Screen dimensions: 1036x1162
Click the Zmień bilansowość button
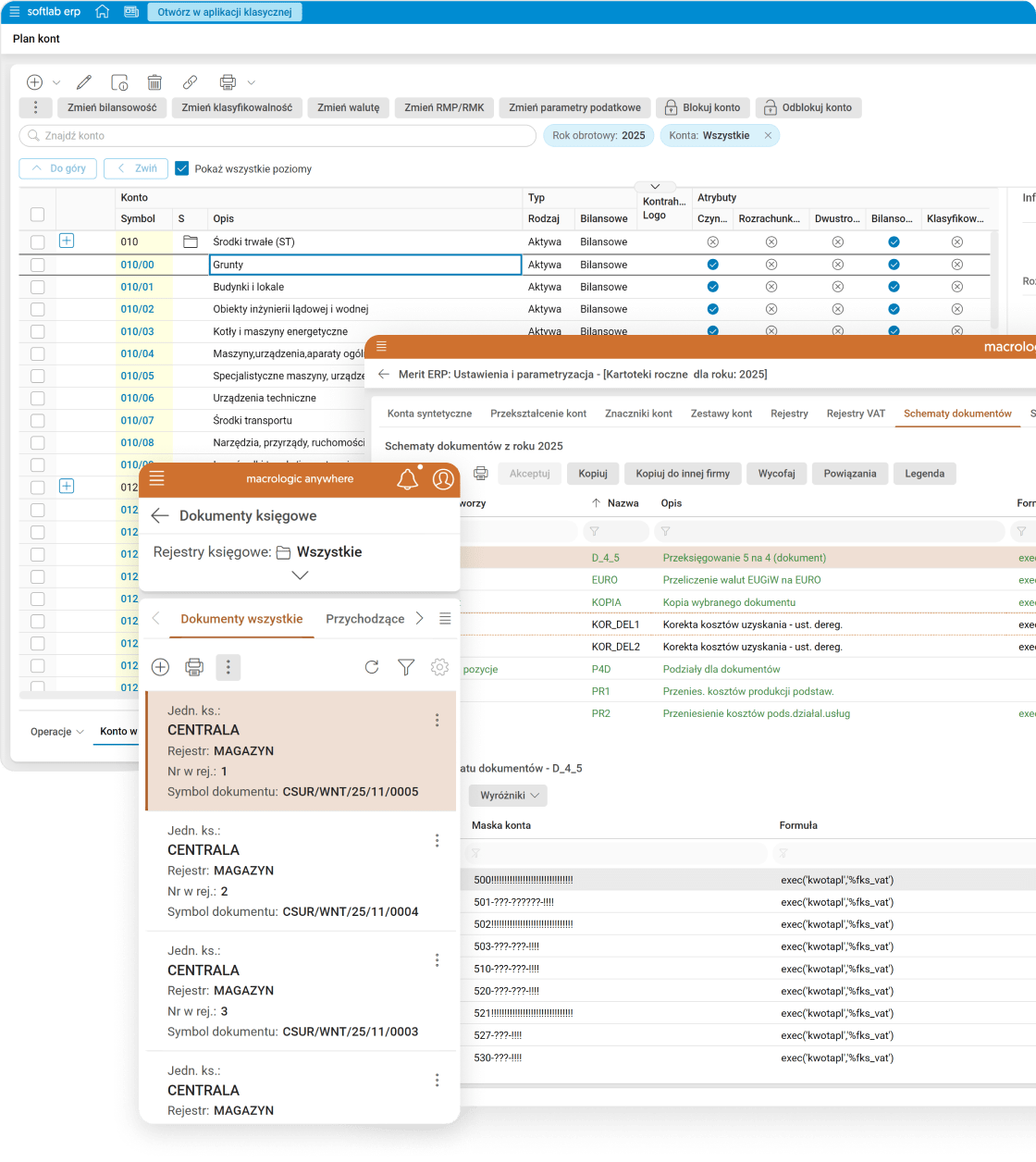click(112, 107)
